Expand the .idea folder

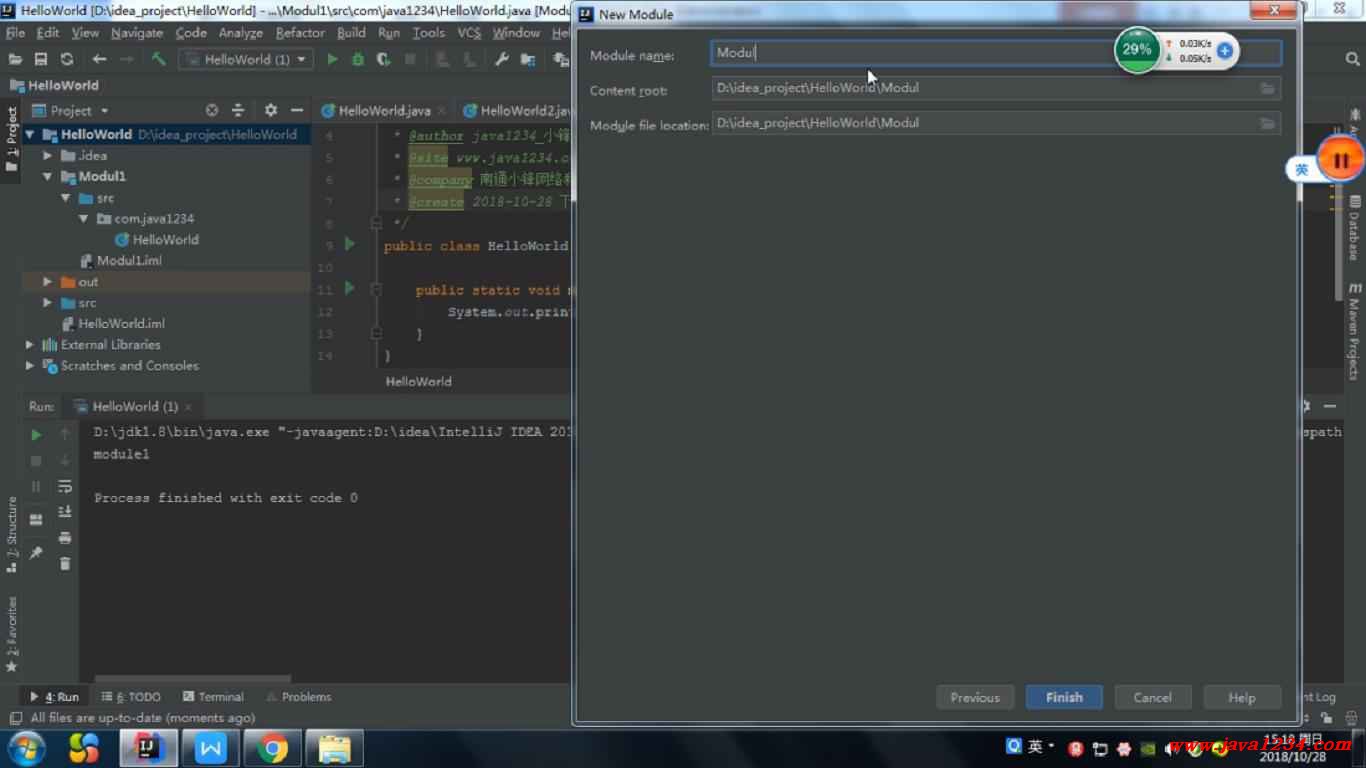pyautogui.click(x=47, y=155)
